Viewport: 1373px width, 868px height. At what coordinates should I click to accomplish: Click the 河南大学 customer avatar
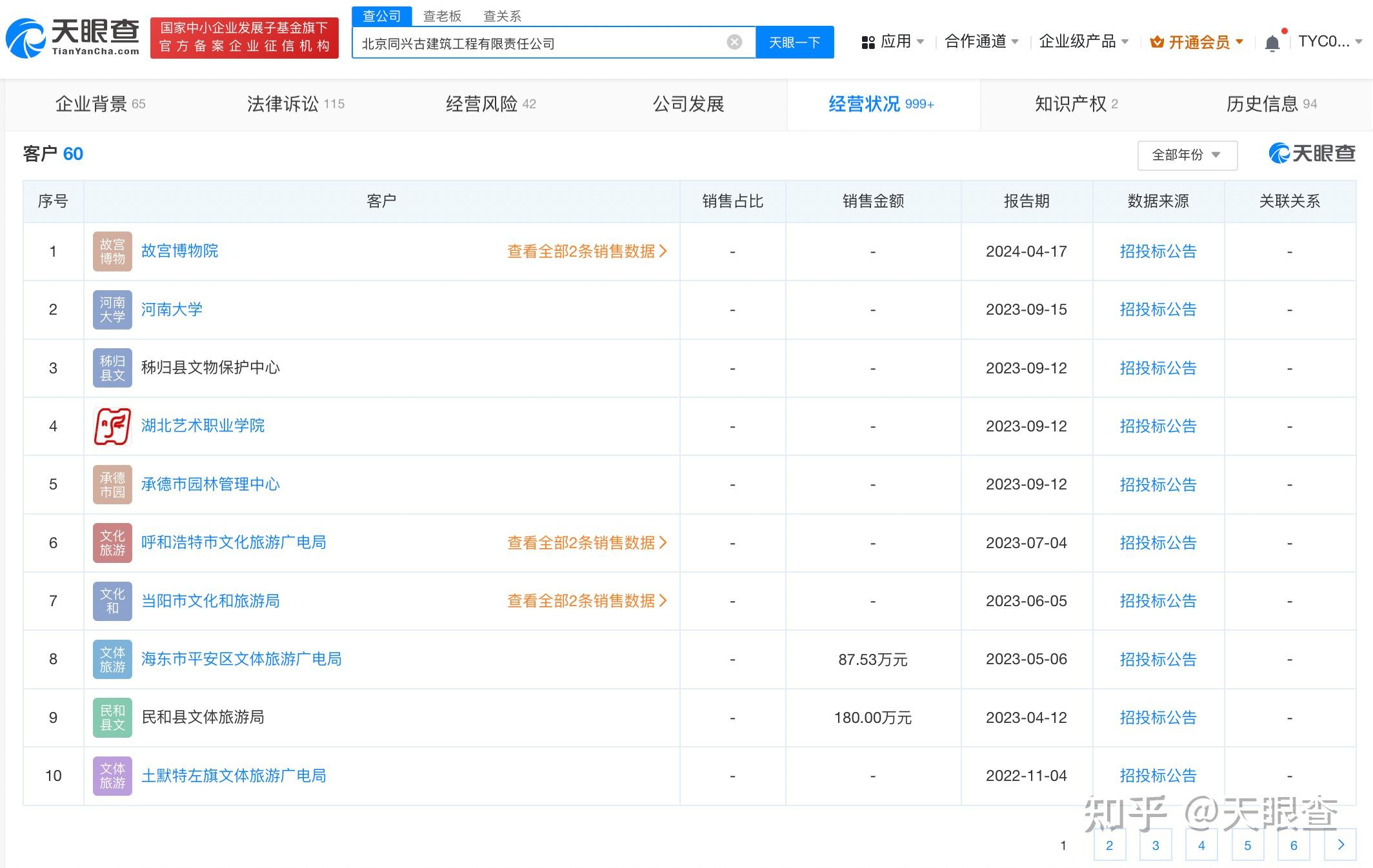(112, 310)
